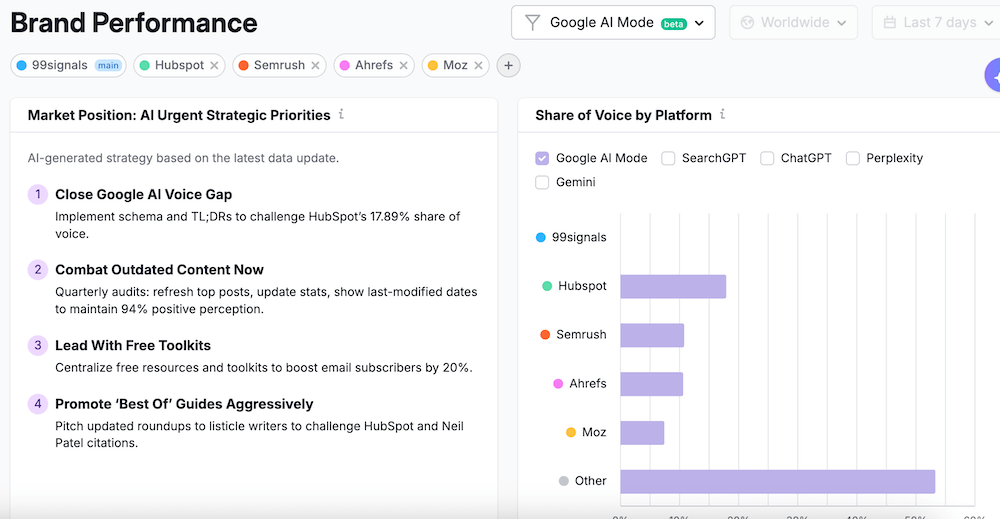The image size is (1000, 519).
Task: Click the Moz bar in chart
Action: pyautogui.click(x=642, y=433)
